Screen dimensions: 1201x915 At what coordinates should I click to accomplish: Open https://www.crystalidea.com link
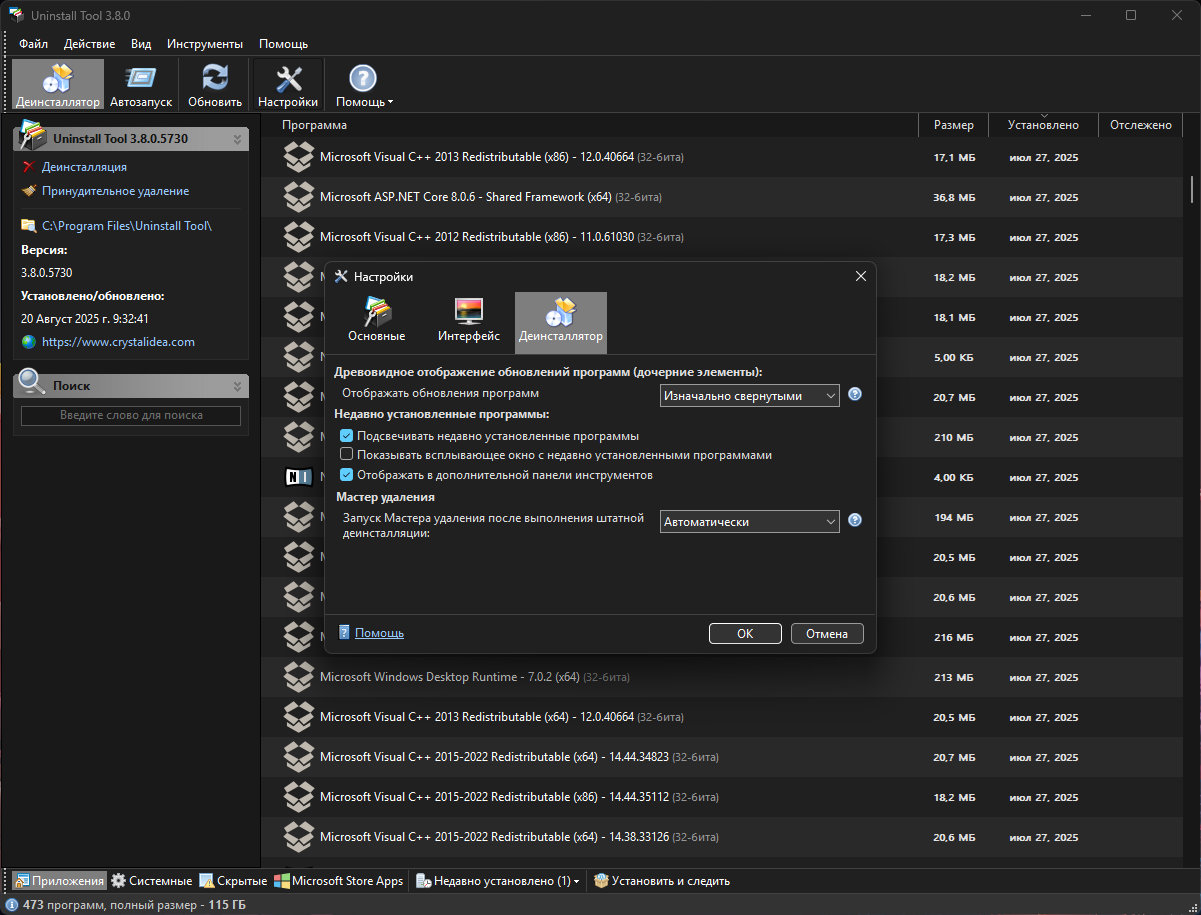point(118,342)
